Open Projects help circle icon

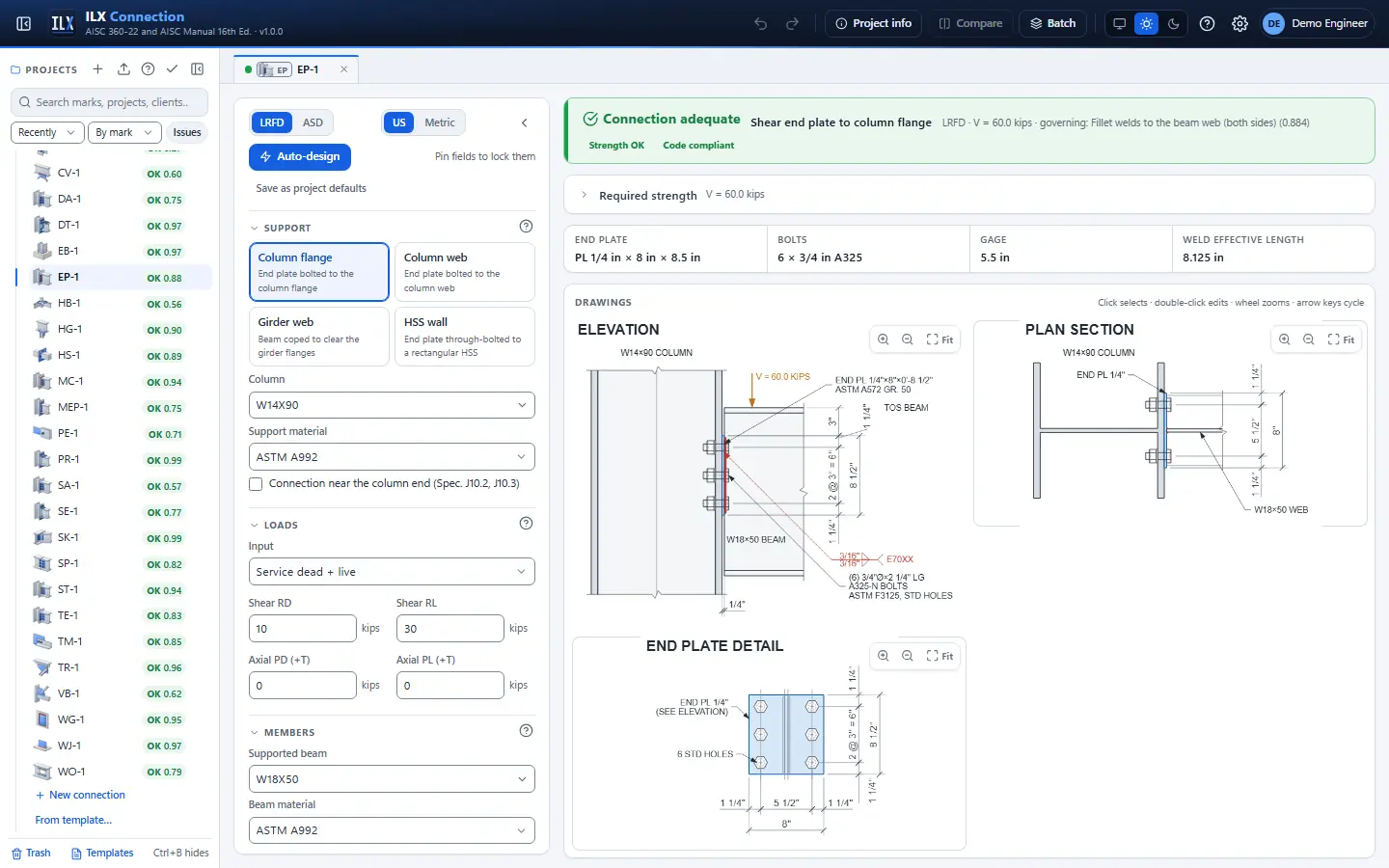148,69
